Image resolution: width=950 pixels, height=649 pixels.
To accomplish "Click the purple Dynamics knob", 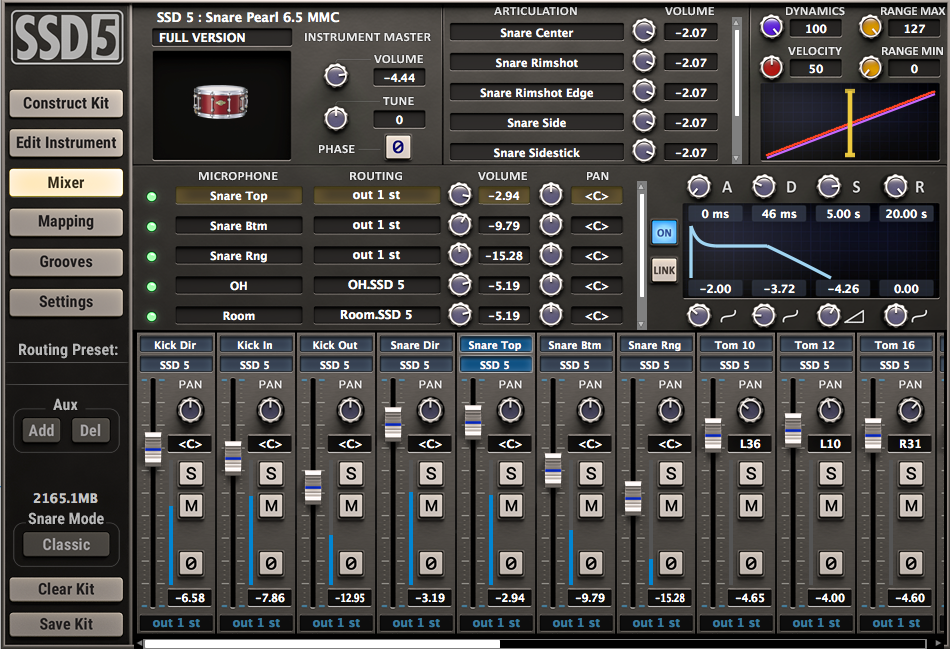I will tap(771, 27).
